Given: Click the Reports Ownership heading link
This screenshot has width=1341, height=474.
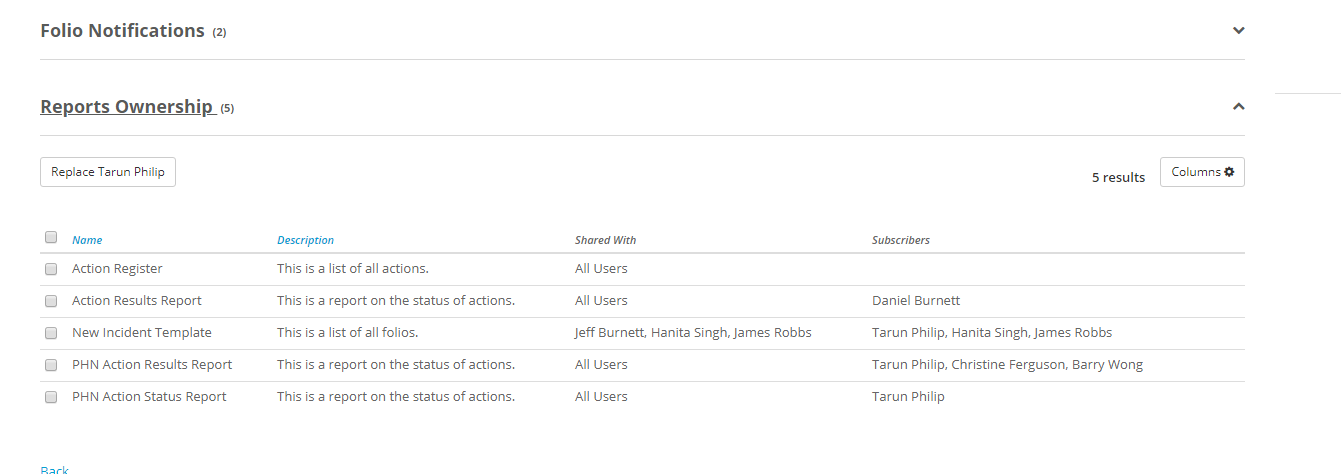Looking at the screenshot, I should tap(127, 107).
